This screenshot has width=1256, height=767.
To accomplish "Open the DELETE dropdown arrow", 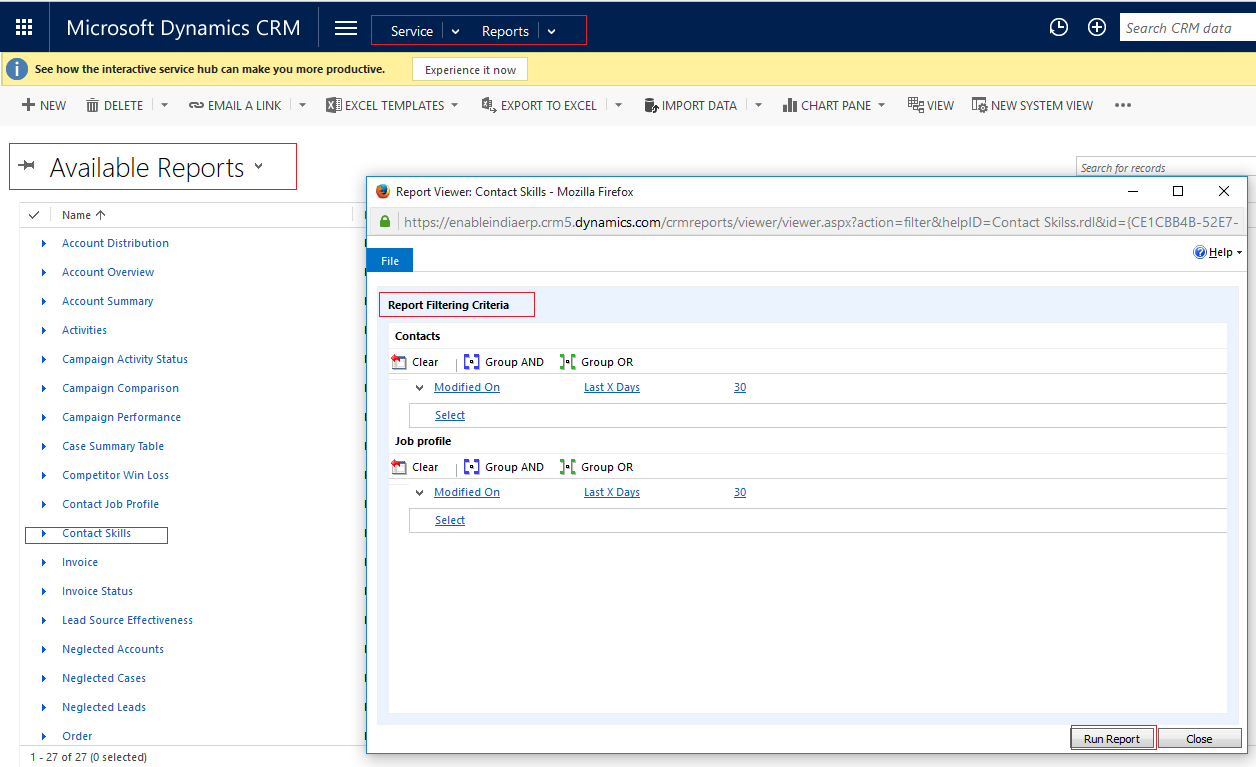I will (164, 105).
